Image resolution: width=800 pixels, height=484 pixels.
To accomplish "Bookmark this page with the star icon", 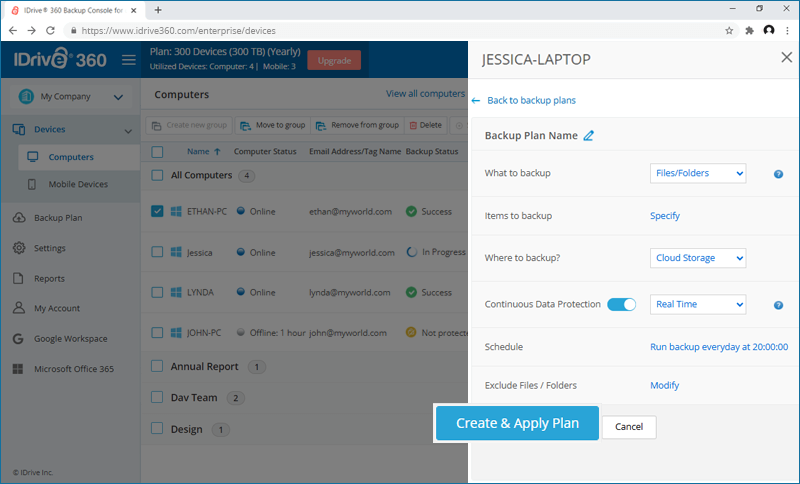I will pyautogui.click(x=729, y=31).
